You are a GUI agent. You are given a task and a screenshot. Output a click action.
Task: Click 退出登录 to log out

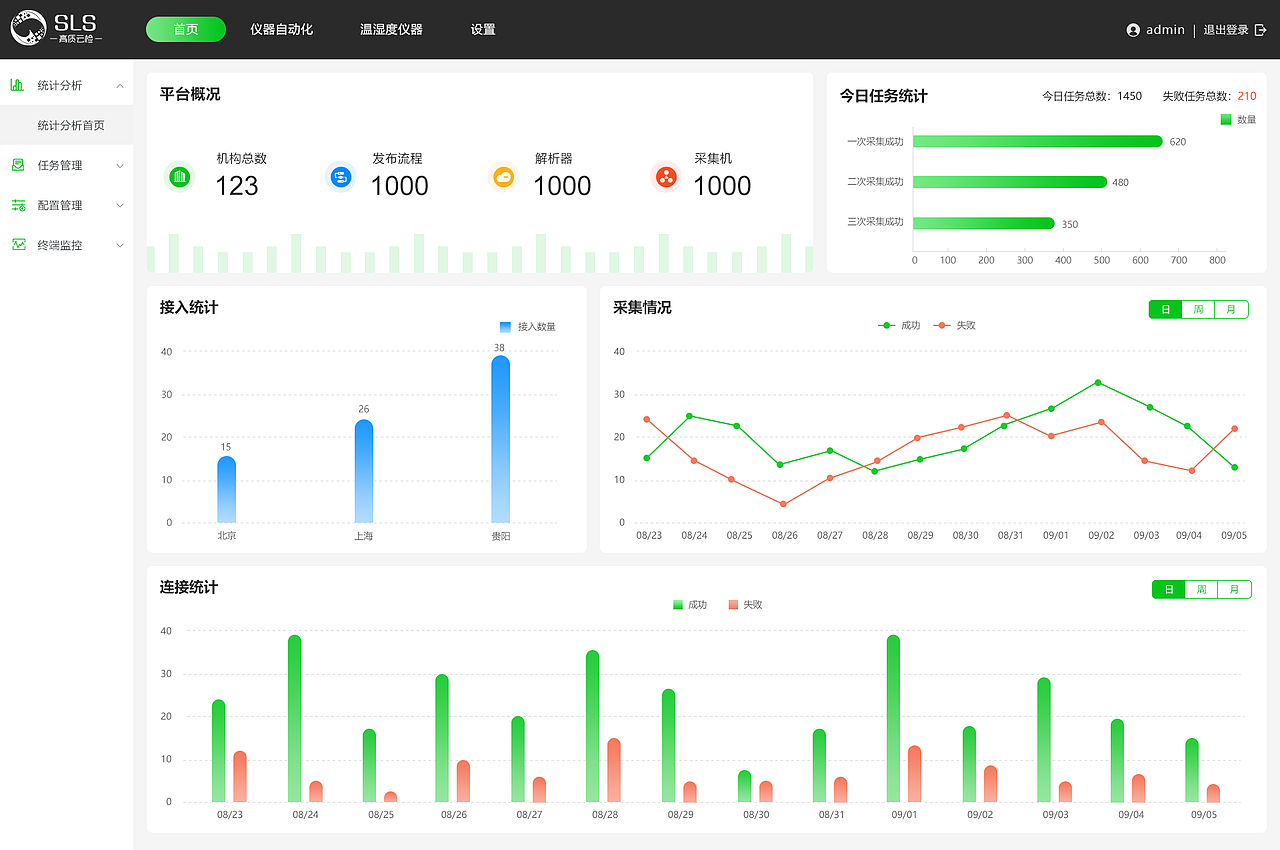click(x=1226, y=30)
